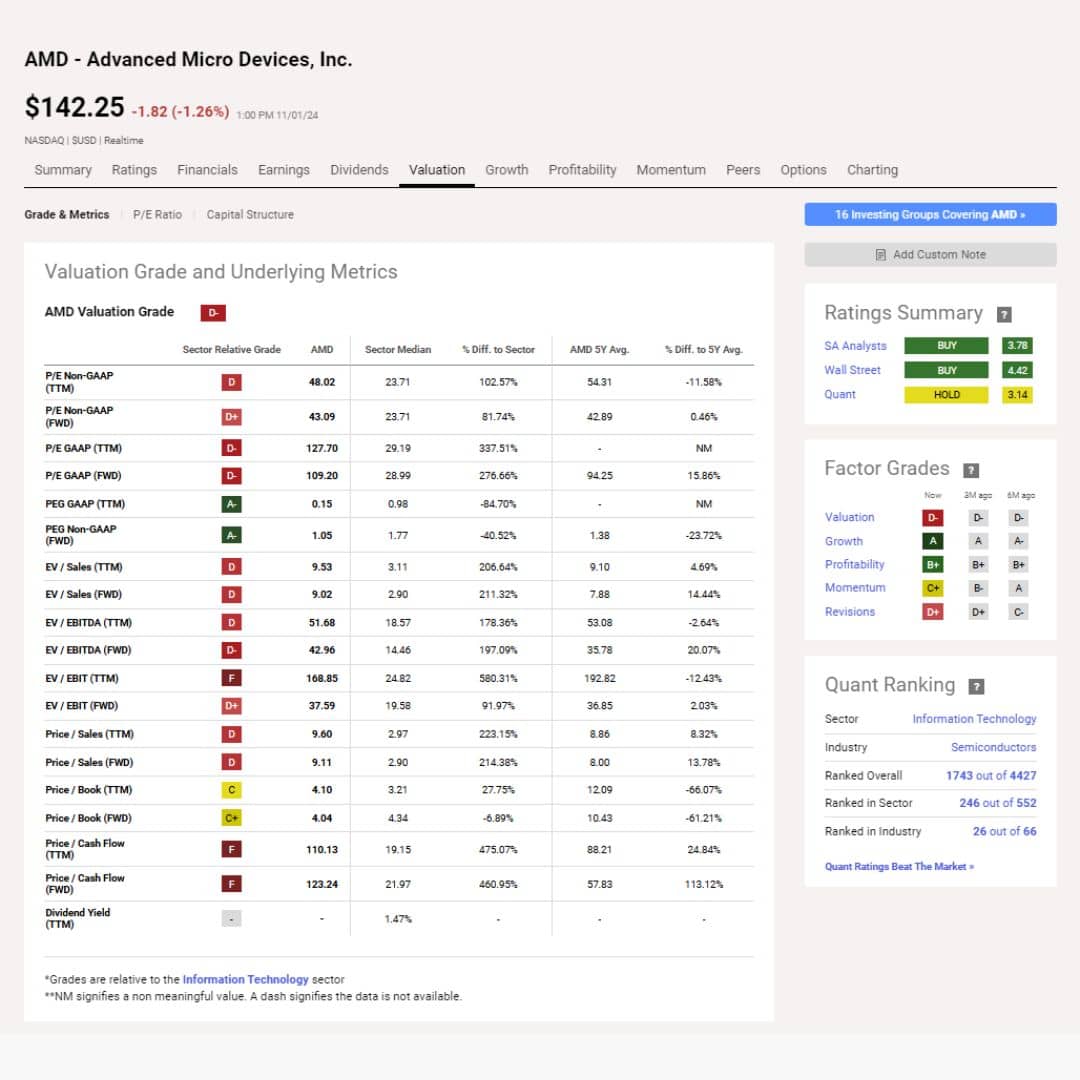Screen dimensions: 1080x1080
Task: Click the Wall Street 4.42 score box
Action: 1017,371
